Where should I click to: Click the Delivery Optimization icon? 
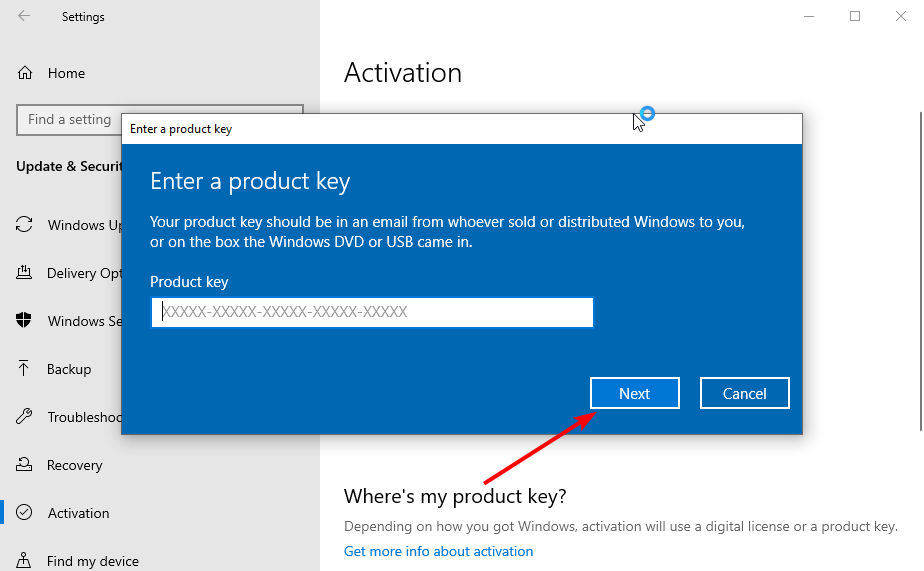(x=25, y=273)
